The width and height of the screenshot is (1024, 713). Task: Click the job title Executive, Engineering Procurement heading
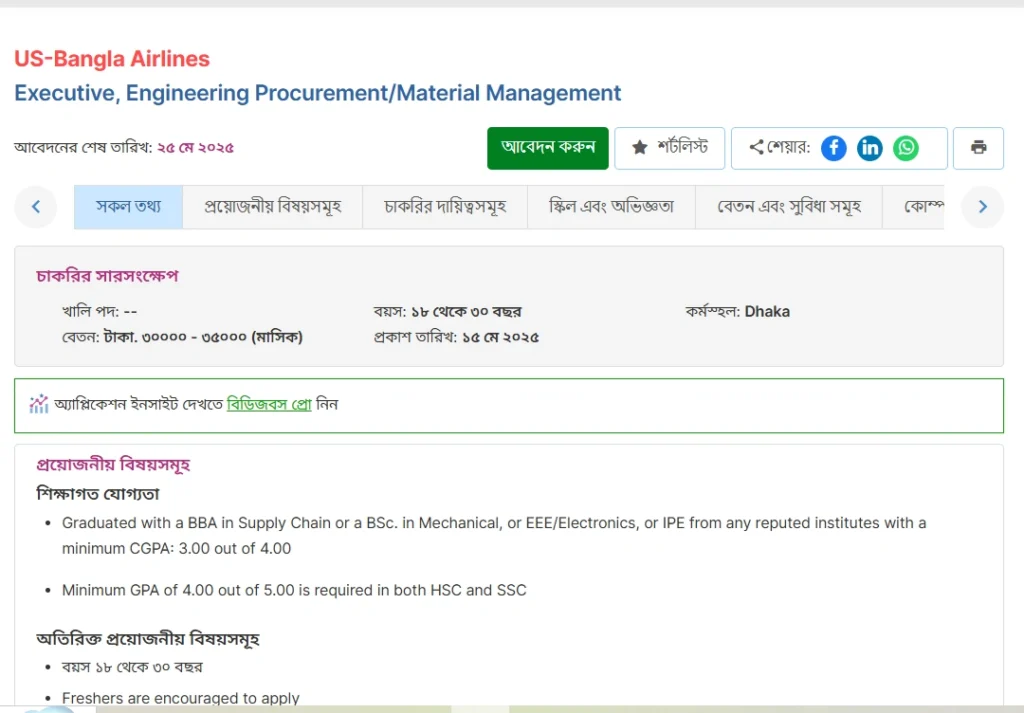coord(317,93)
